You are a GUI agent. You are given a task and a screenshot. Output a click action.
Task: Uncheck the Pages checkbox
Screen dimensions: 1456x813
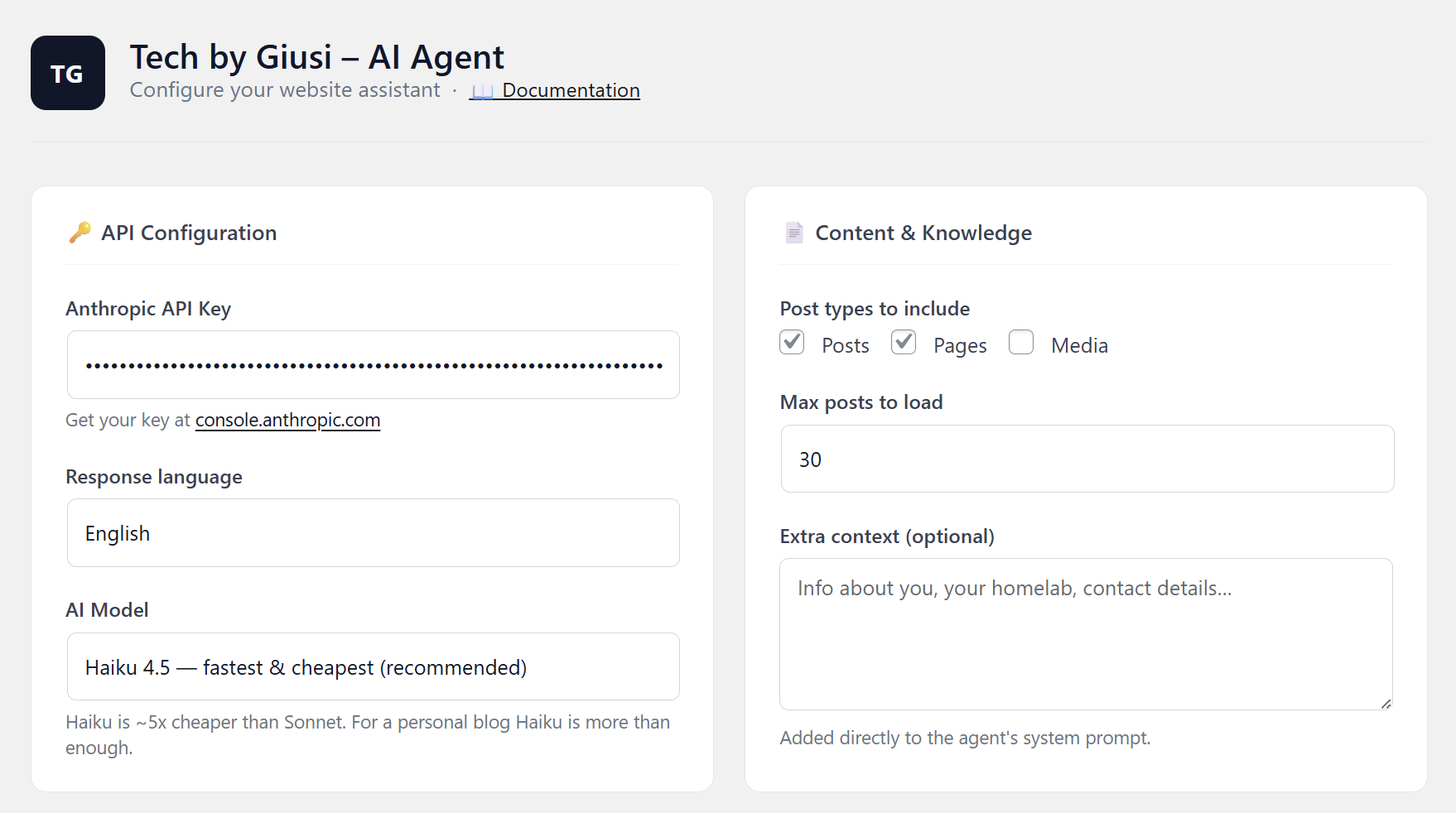click(x=904, y=342)
